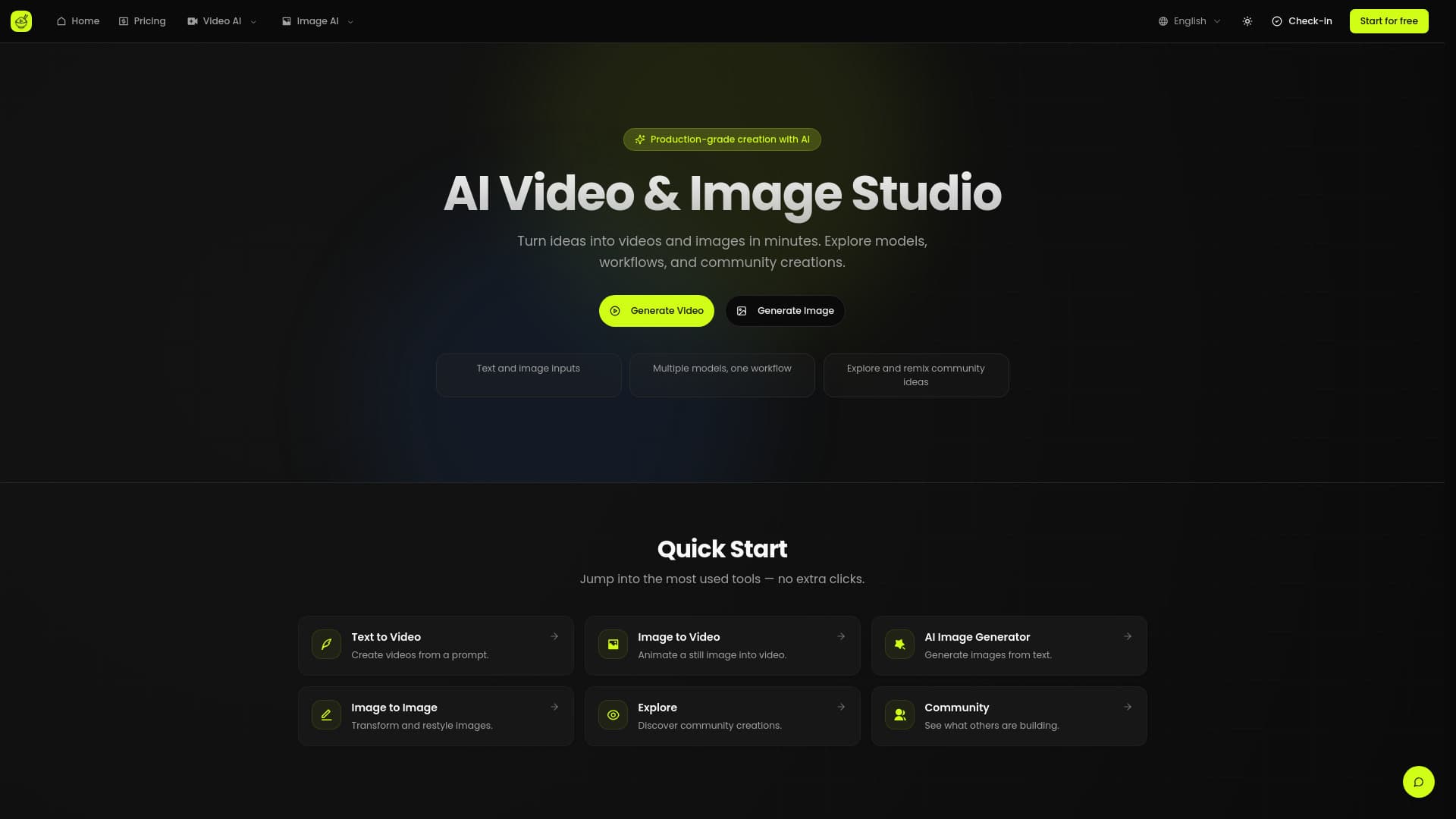Click the Text to Video leaf icon

coord(326,645)
